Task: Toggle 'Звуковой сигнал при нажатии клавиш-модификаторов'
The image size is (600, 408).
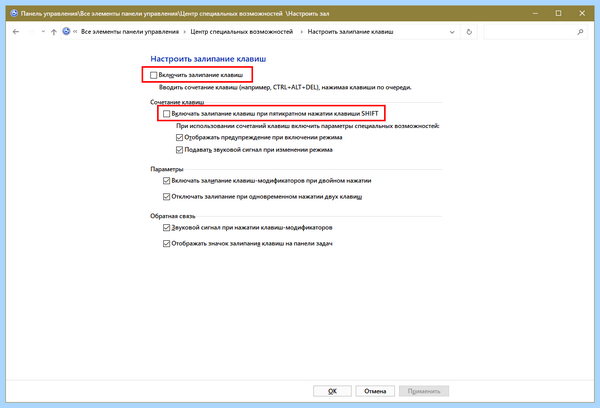Action: (x=166, y=228)
